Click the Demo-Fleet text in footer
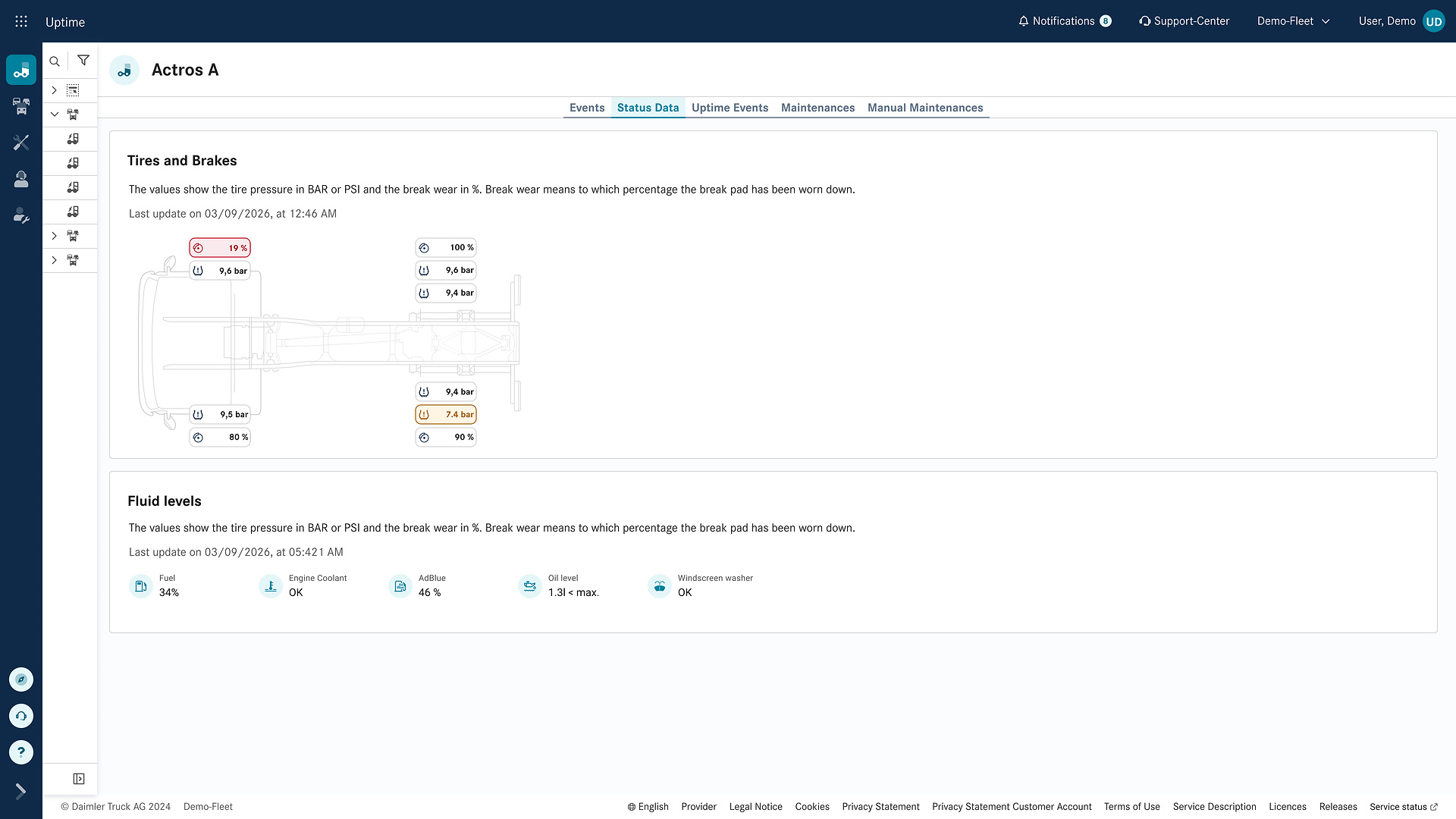1456x819 pixels. (208, 807)
